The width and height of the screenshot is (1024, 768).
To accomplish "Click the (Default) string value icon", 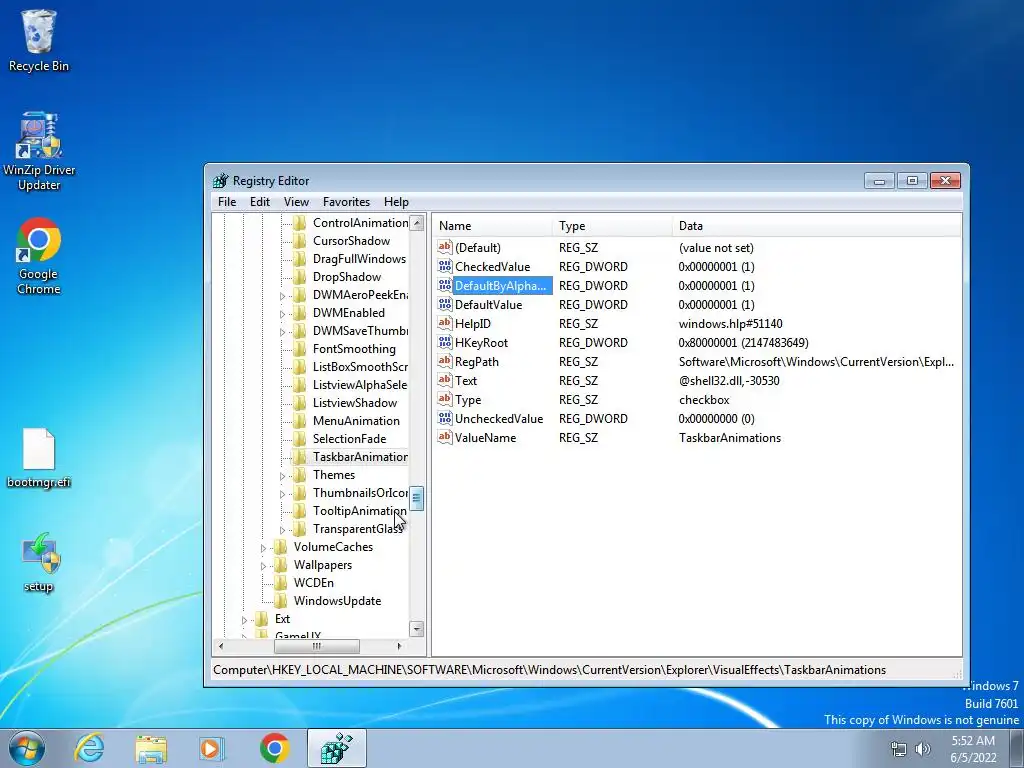I will (445, 248).
